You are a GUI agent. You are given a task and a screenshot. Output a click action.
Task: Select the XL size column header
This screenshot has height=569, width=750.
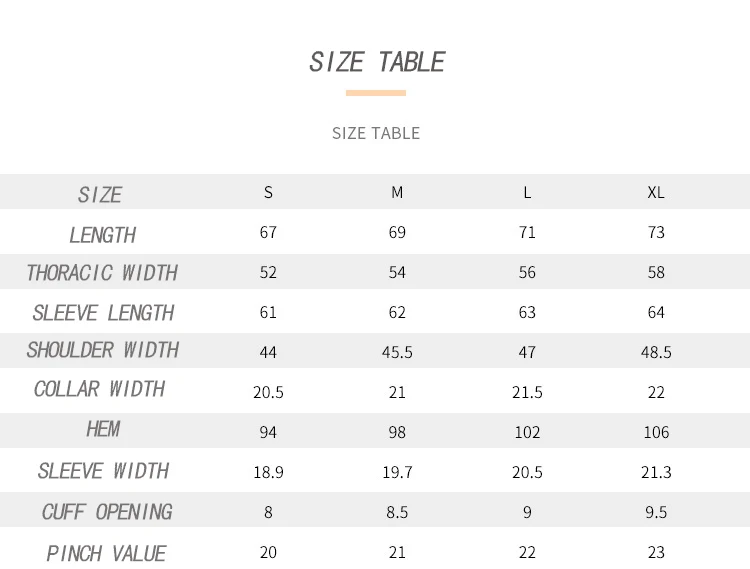tap(656, 192)
